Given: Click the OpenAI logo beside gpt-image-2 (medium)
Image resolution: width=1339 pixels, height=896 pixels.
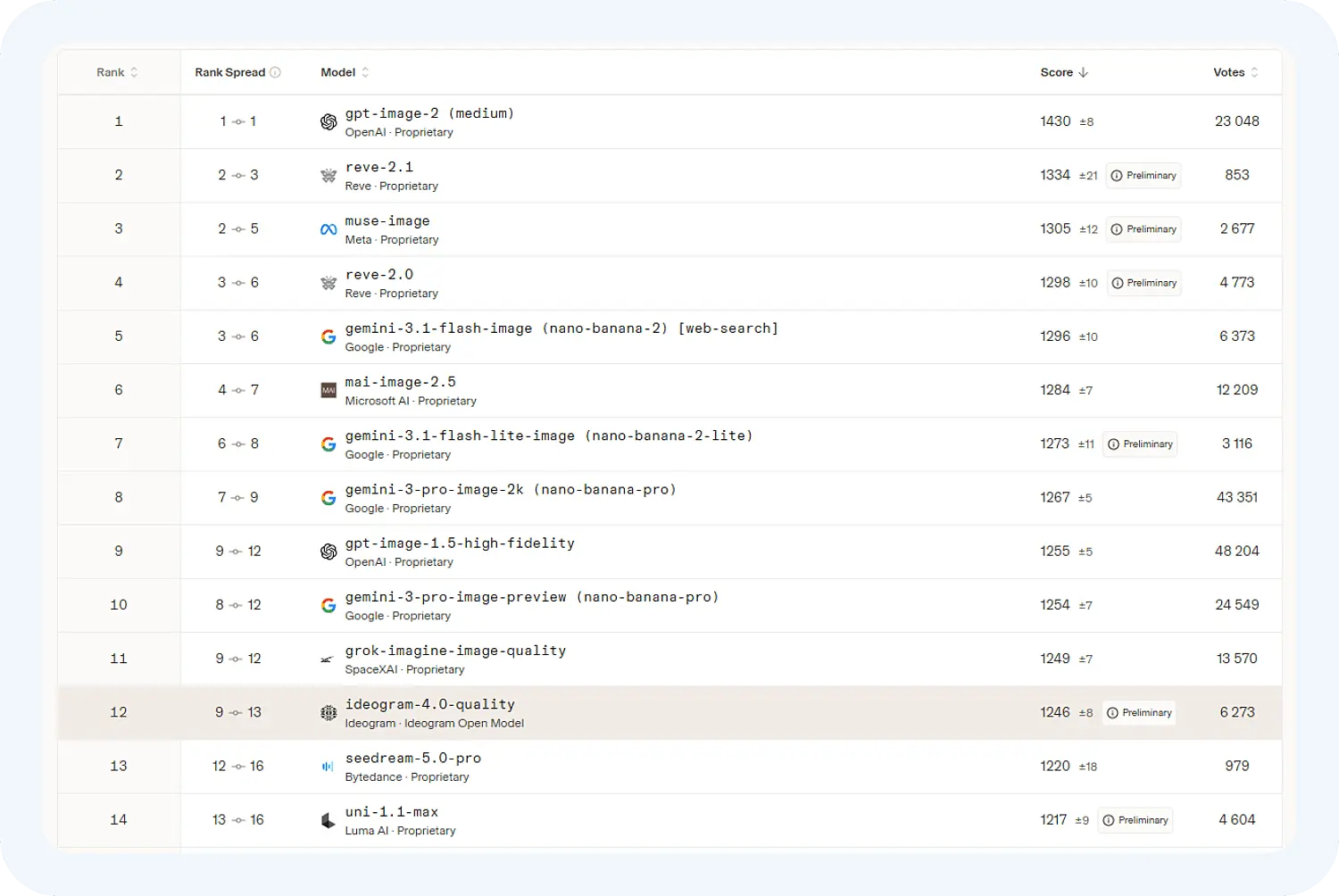Looking at the screenshot, I should [329, 122].
